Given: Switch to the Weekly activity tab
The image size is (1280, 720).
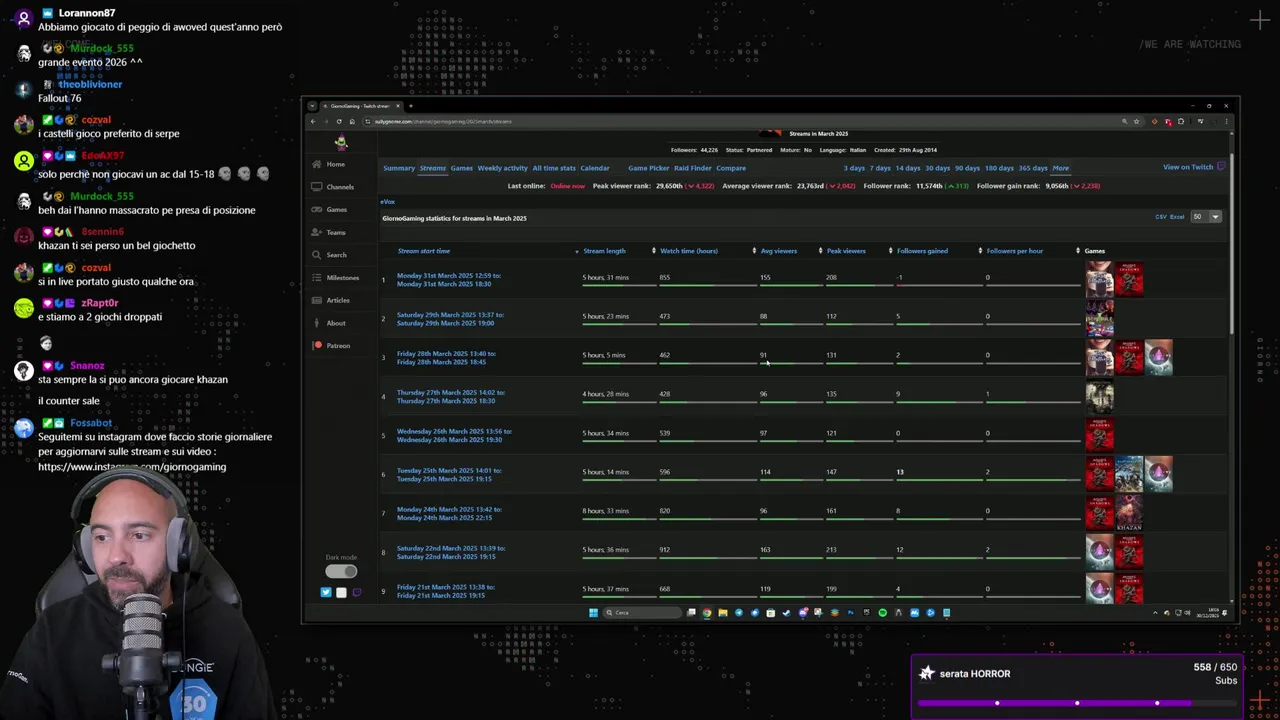Looking at the screenshot, I should (502, 168).
